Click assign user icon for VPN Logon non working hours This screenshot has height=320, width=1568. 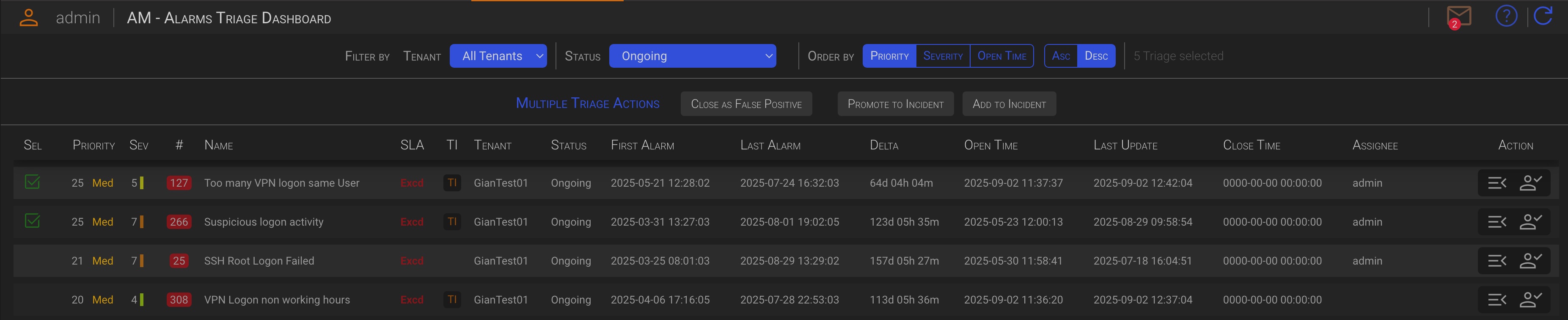pos(1531,300)
